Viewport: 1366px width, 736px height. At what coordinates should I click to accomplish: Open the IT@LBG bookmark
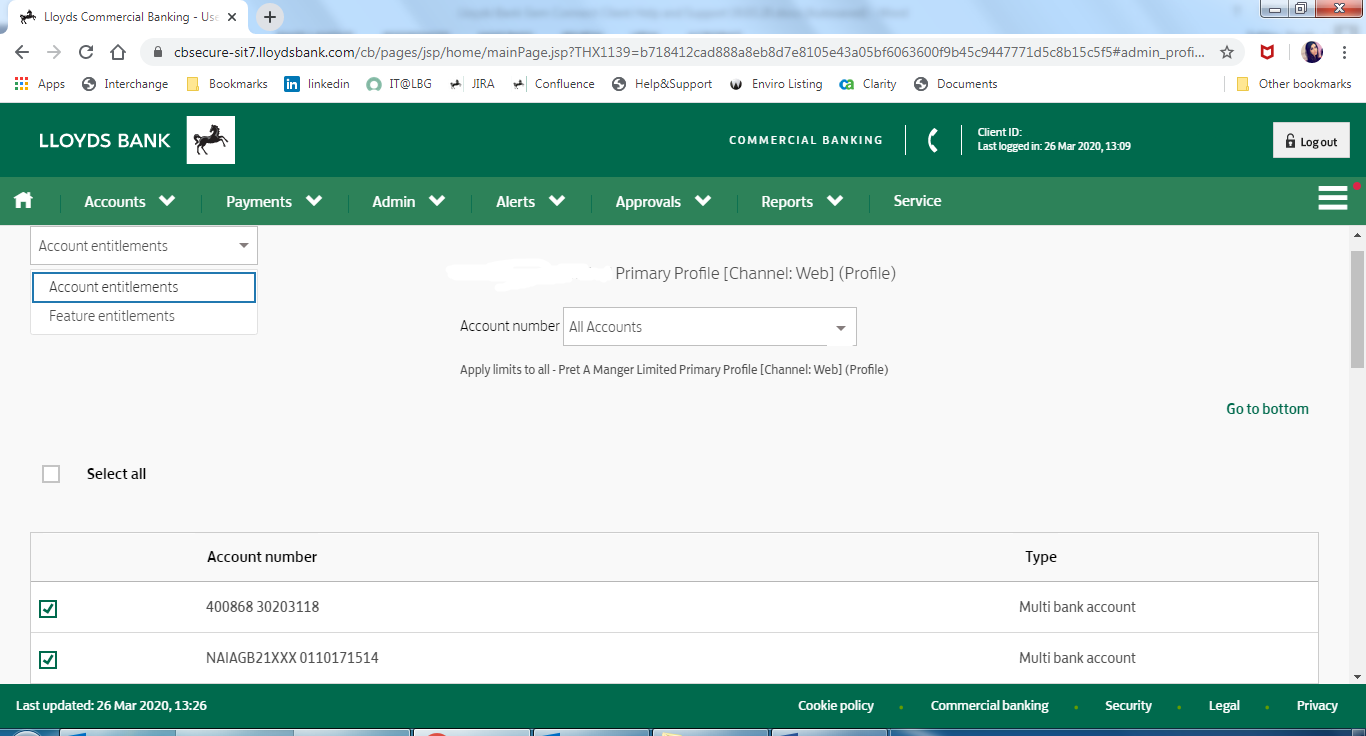[x=399, y=84]
